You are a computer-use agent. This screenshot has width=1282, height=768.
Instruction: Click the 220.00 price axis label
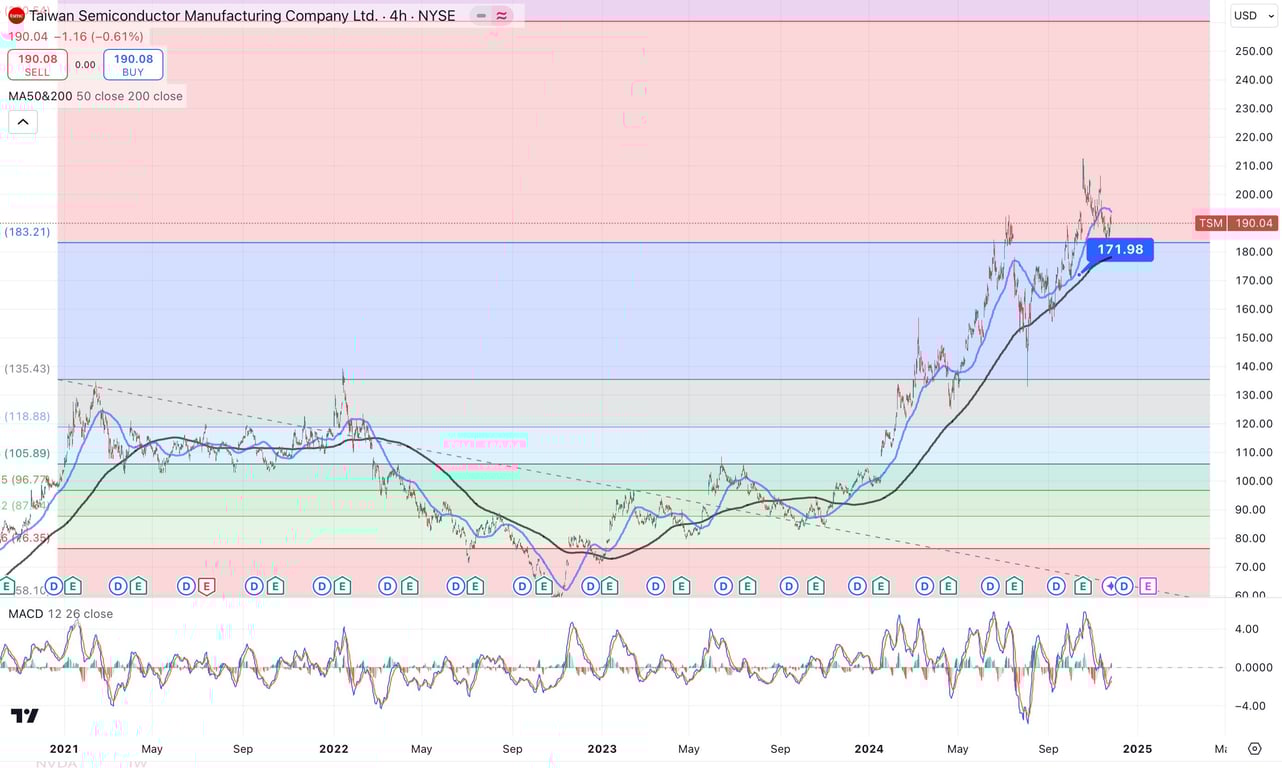[1253, 137]
